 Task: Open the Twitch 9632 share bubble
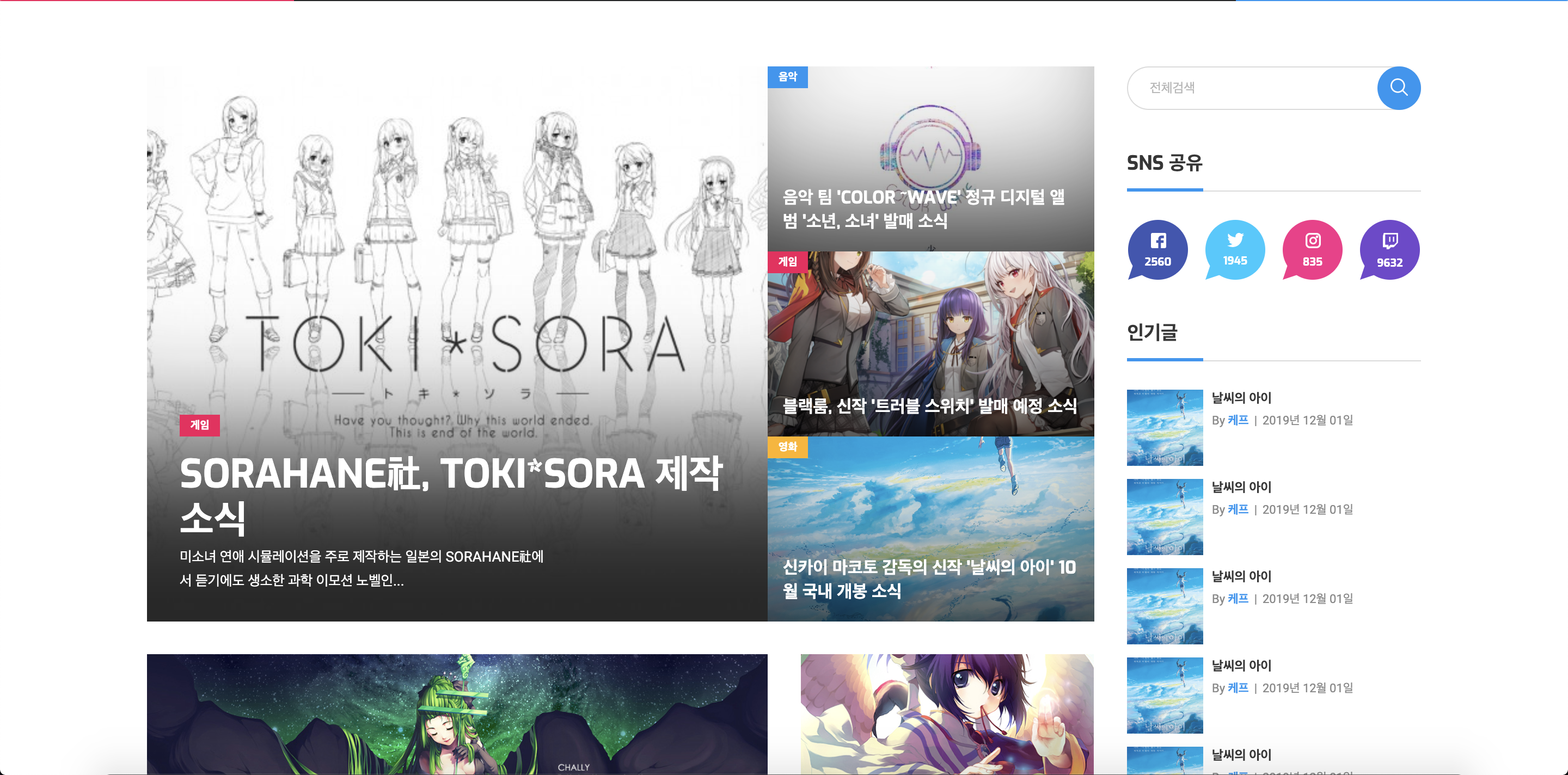[x=1389, y=250]
